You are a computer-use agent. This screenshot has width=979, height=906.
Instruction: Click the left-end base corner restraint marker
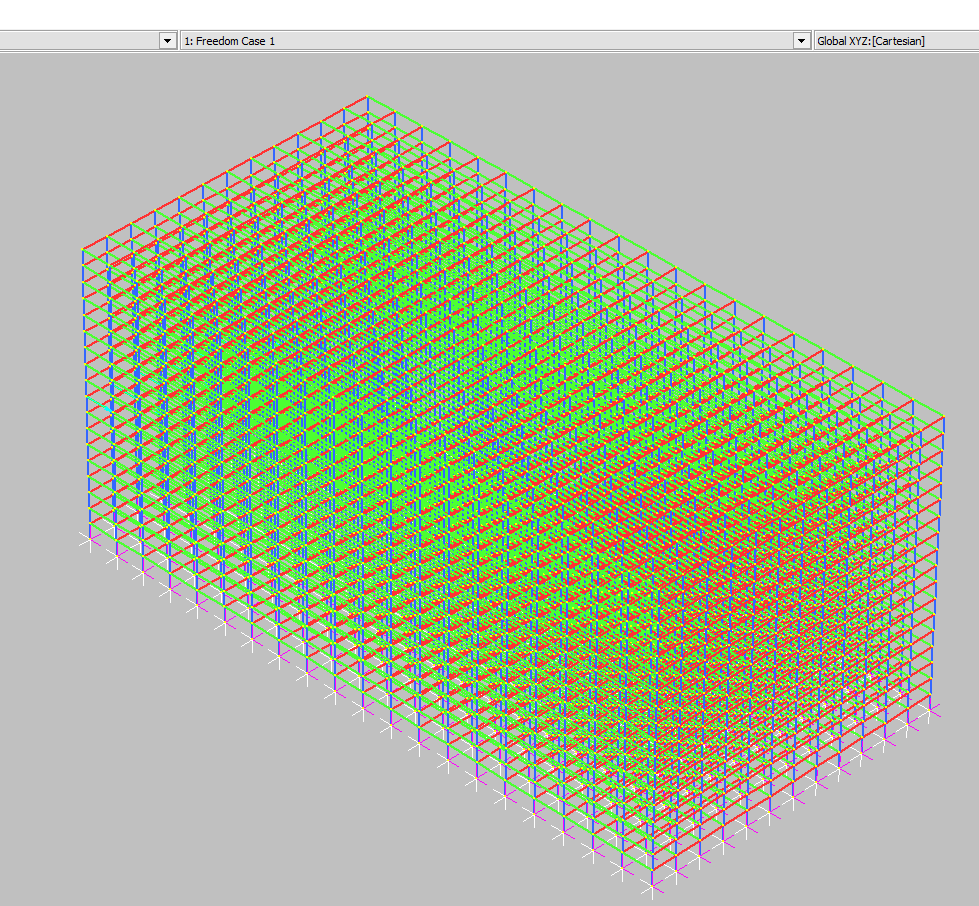click(x=86, y=539)
